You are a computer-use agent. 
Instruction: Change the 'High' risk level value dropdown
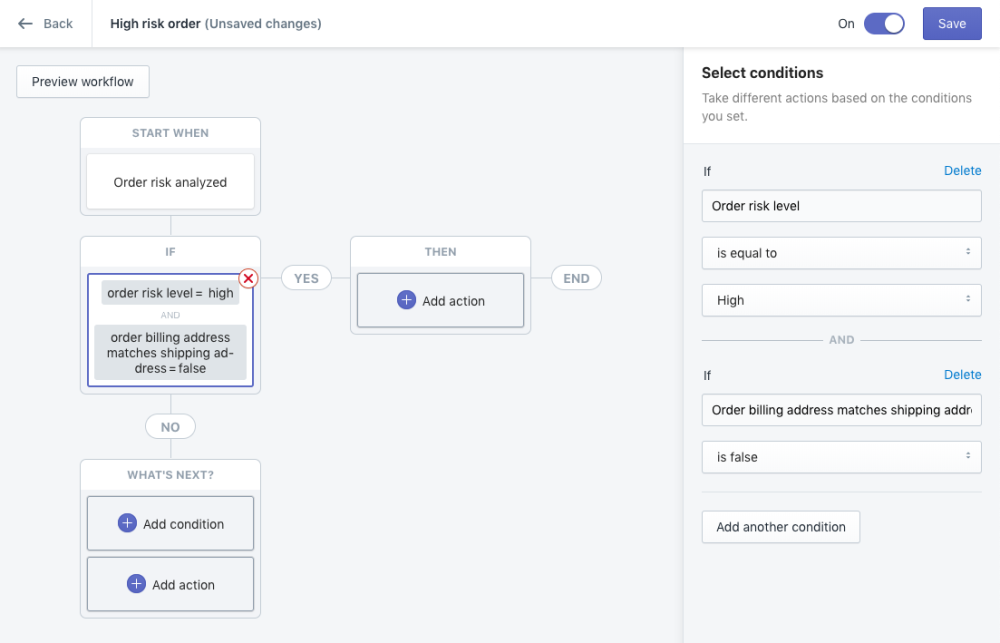pyautogui.click(x=841, y=300)
